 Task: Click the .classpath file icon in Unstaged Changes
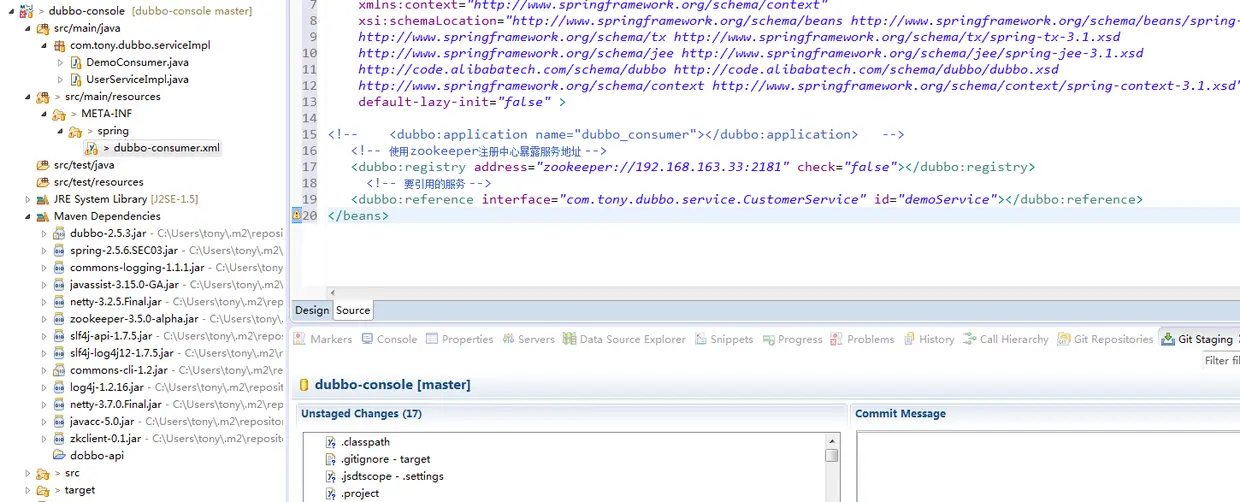pyautogui.click(x=331, y=442)
